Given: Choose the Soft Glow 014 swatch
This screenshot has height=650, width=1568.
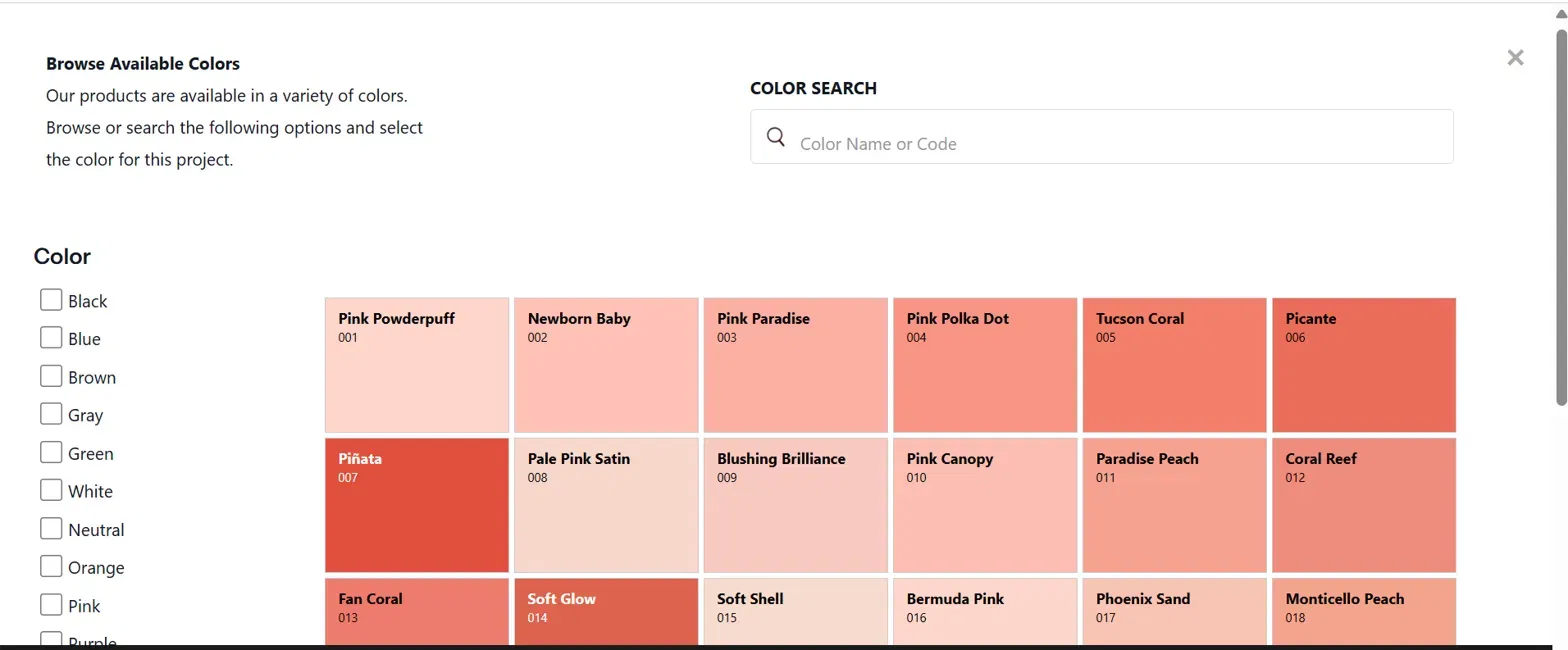Looking at the screenshot, I should 606,612.
